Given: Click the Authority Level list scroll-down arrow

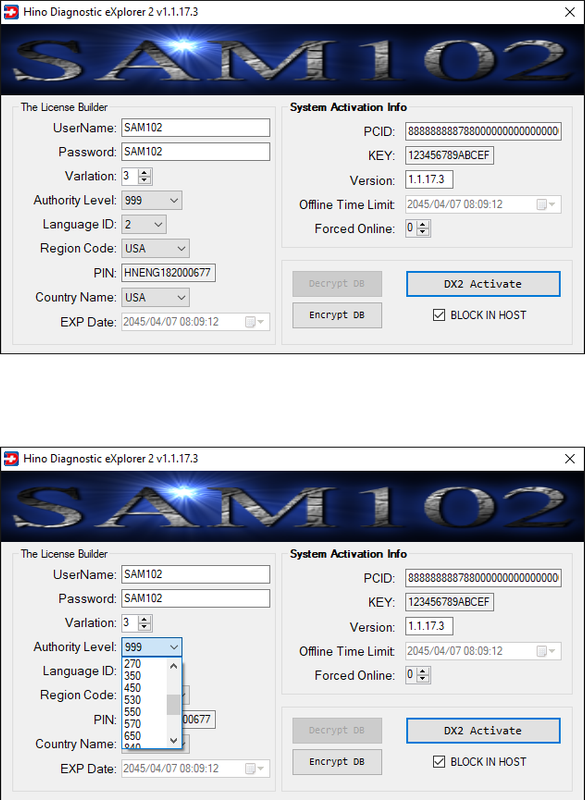Looking at the screenshot, I should pyautogui.click(x=173, y=740).
